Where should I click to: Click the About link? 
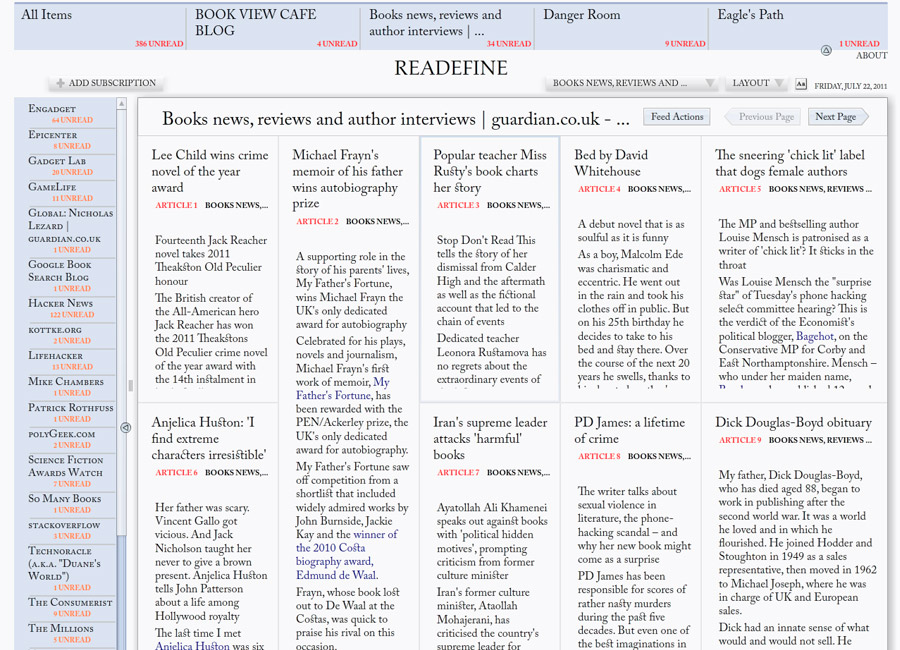(871, 56)
